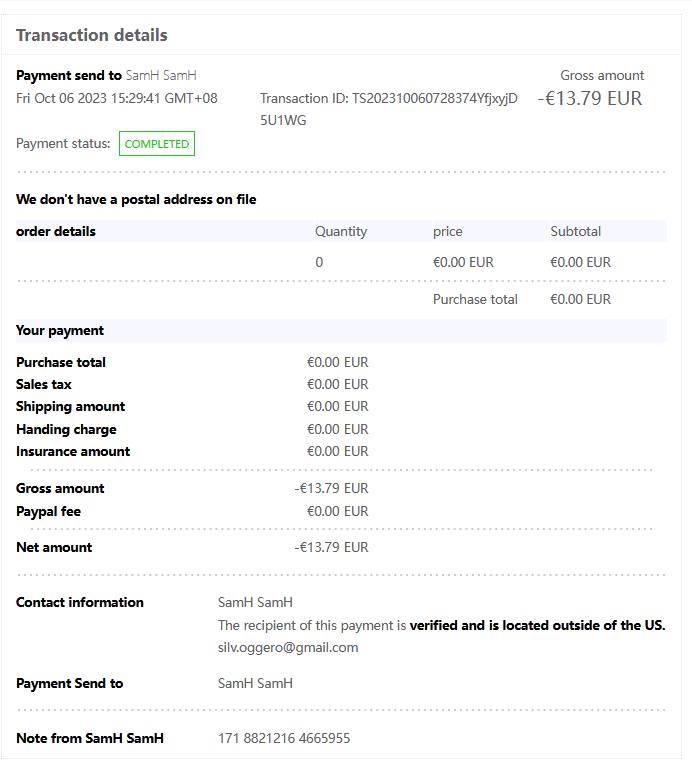This screenshot has height=767, width=692.
Task: Click the bold verified recipient statement
Action: click(537, 625)
